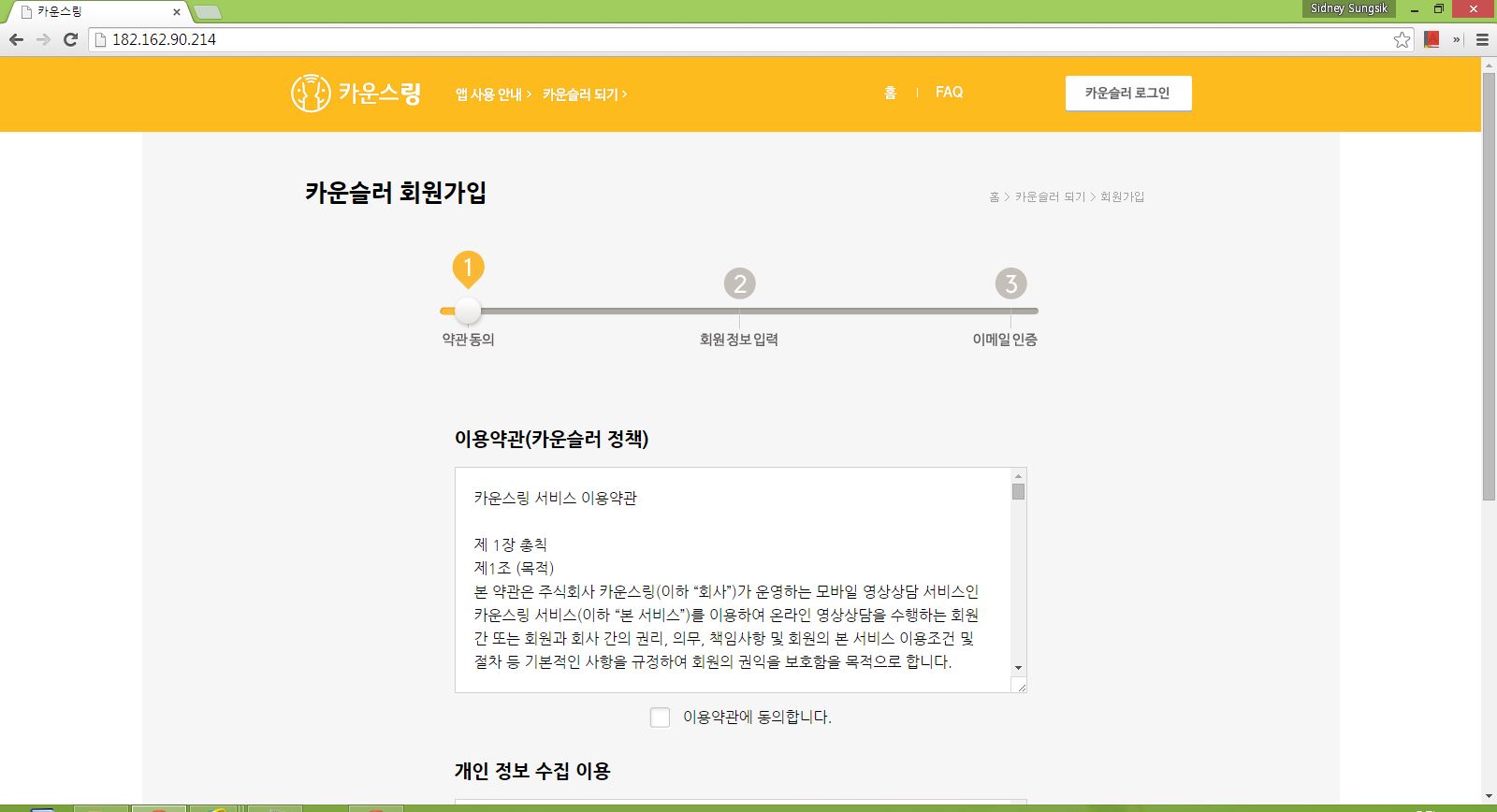Screen dimensions: 1497x812
Task: Select the step 1 pin marker
Action: pos(469,268)
